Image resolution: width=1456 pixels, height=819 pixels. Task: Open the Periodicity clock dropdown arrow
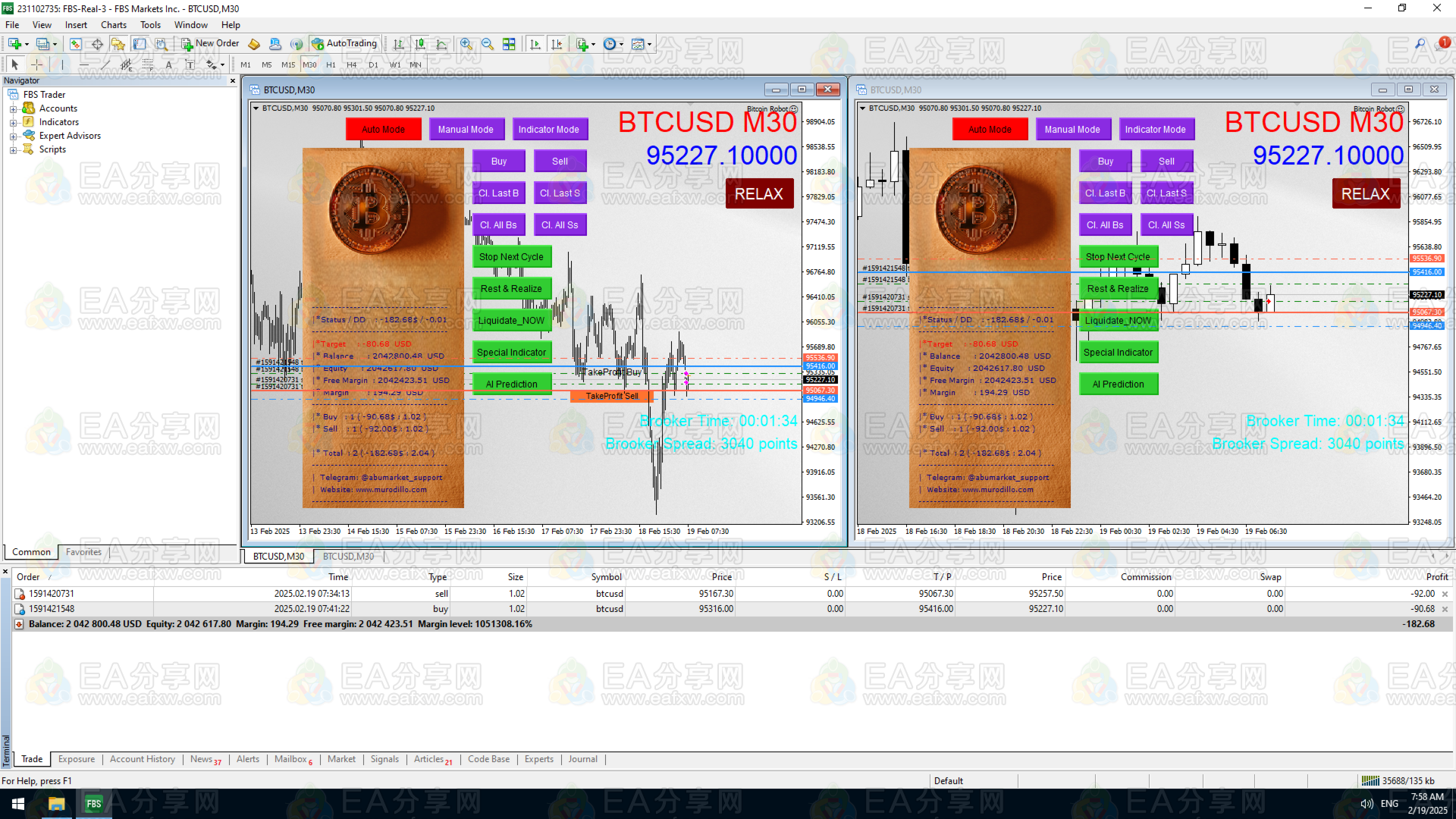[x=621, y=44]
